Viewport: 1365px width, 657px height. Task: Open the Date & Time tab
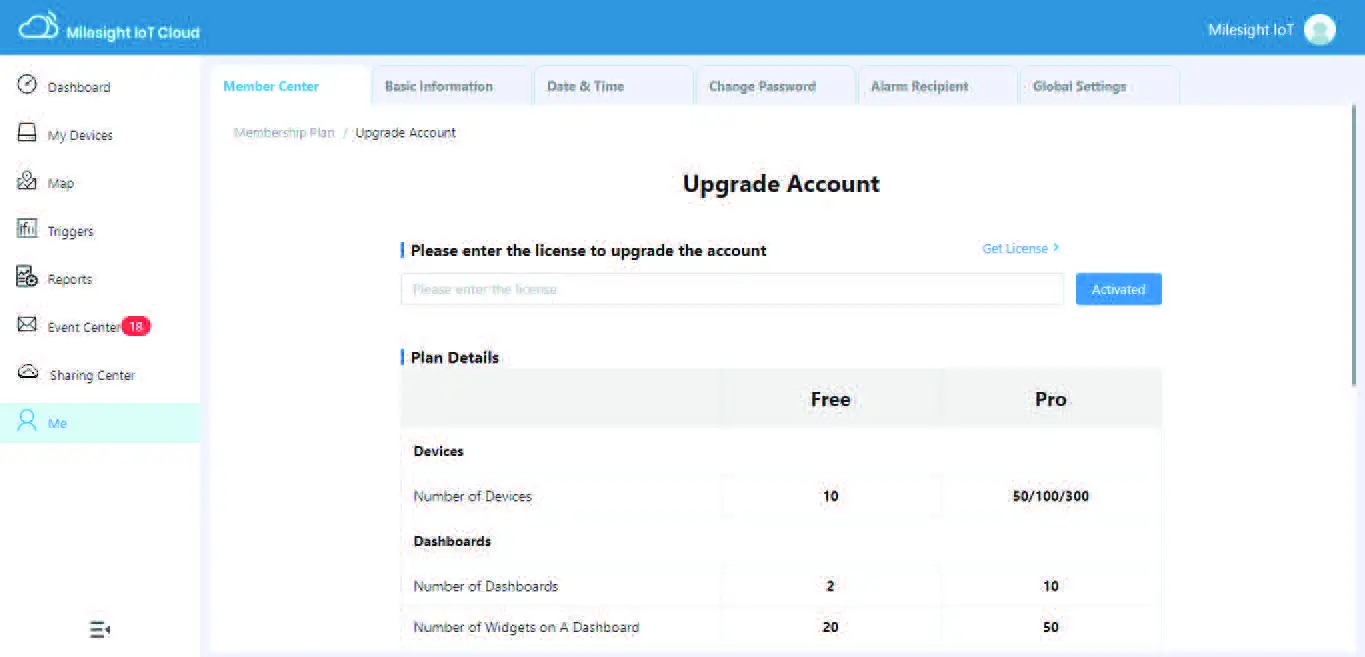[x=585, y=87]
